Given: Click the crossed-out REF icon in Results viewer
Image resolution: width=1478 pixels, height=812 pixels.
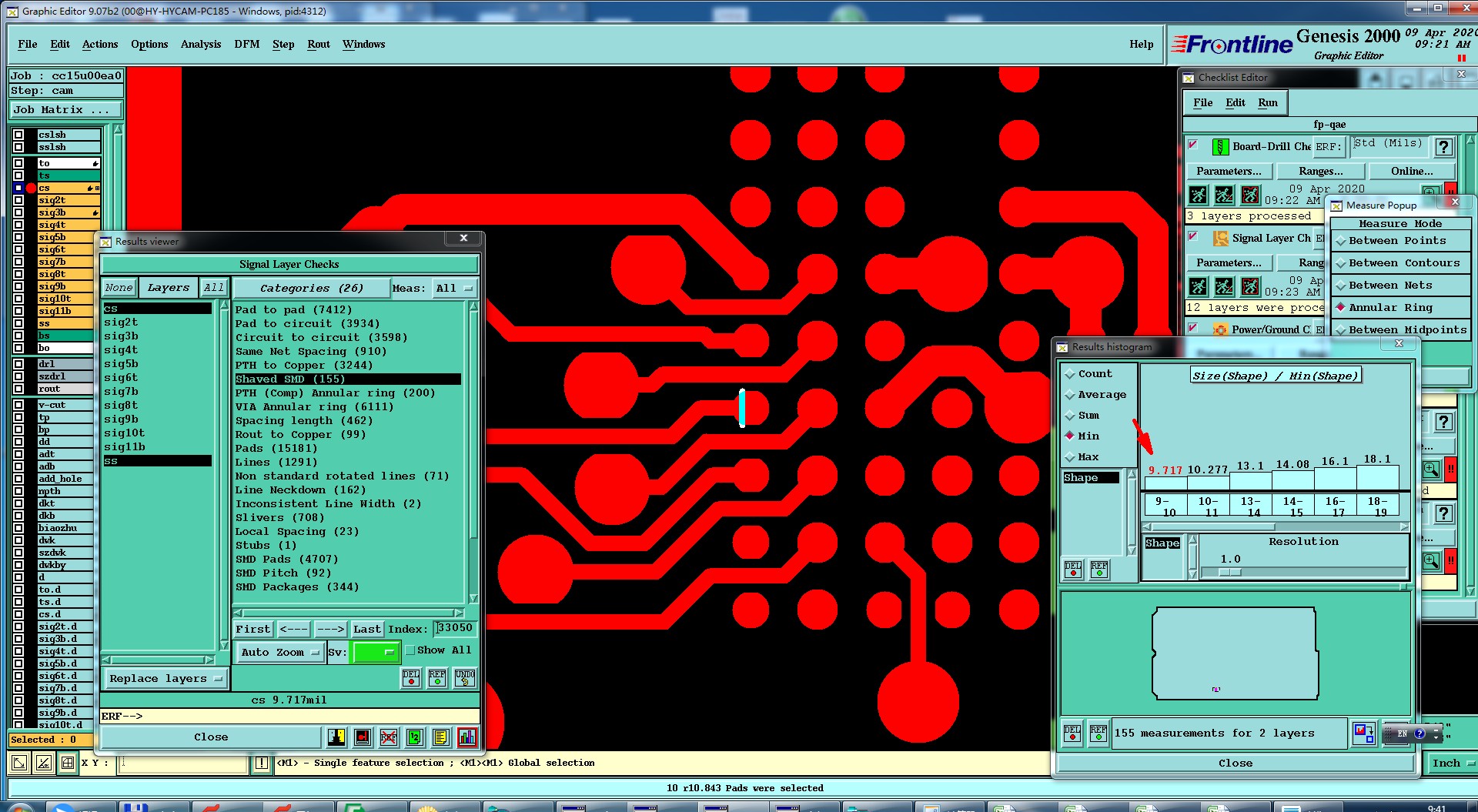Looking at the screenshot, I should 389,737.
